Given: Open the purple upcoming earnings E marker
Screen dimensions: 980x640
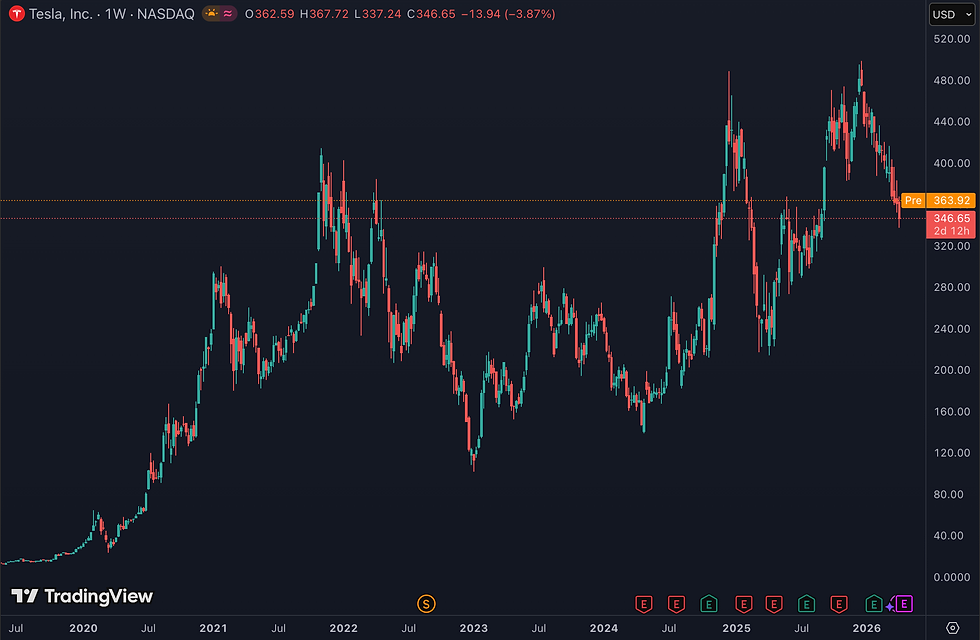Looking at the screenshot, I should tap(904, 604).
